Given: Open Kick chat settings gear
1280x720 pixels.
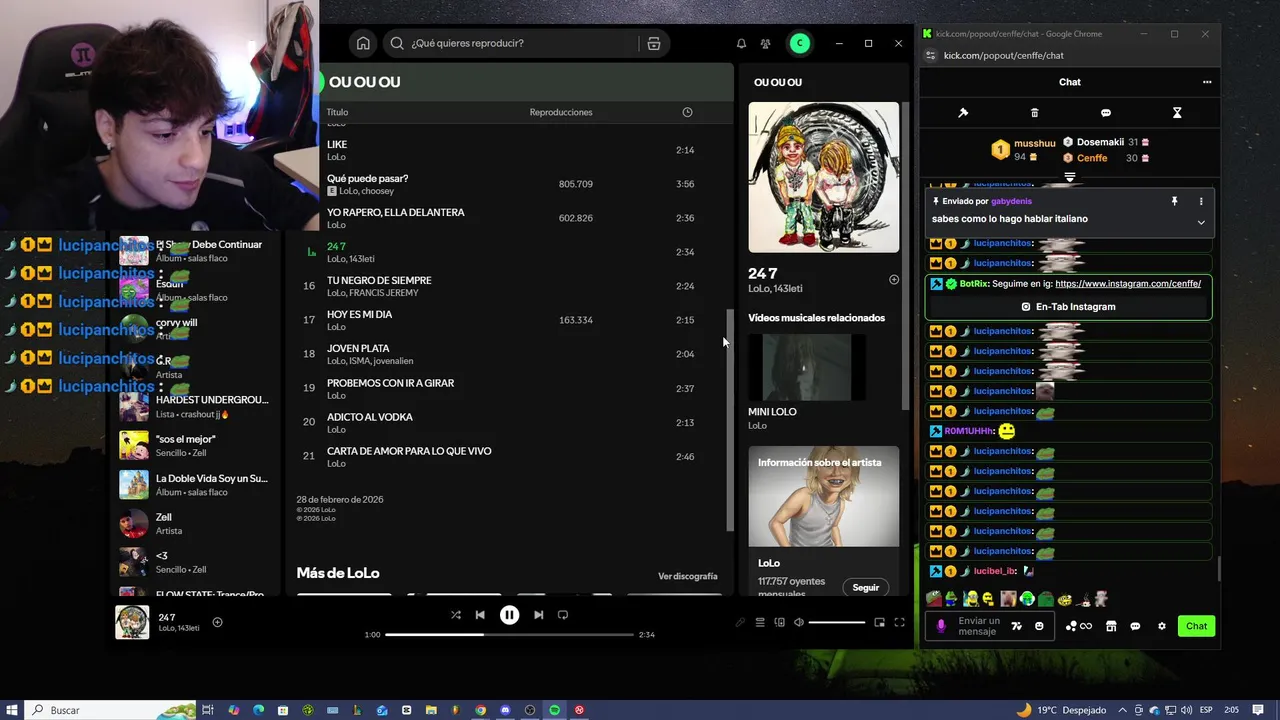Looking at the screenshot, I should tap(1162, 626).
